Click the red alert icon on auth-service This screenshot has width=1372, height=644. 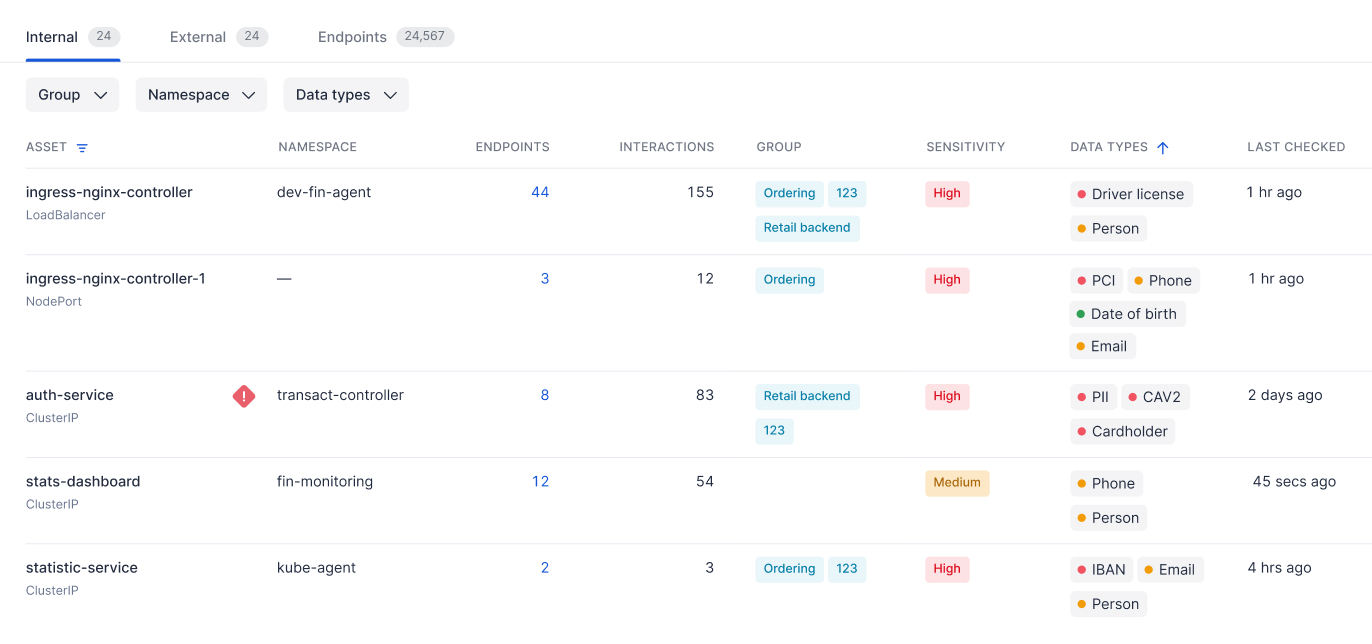244,396
